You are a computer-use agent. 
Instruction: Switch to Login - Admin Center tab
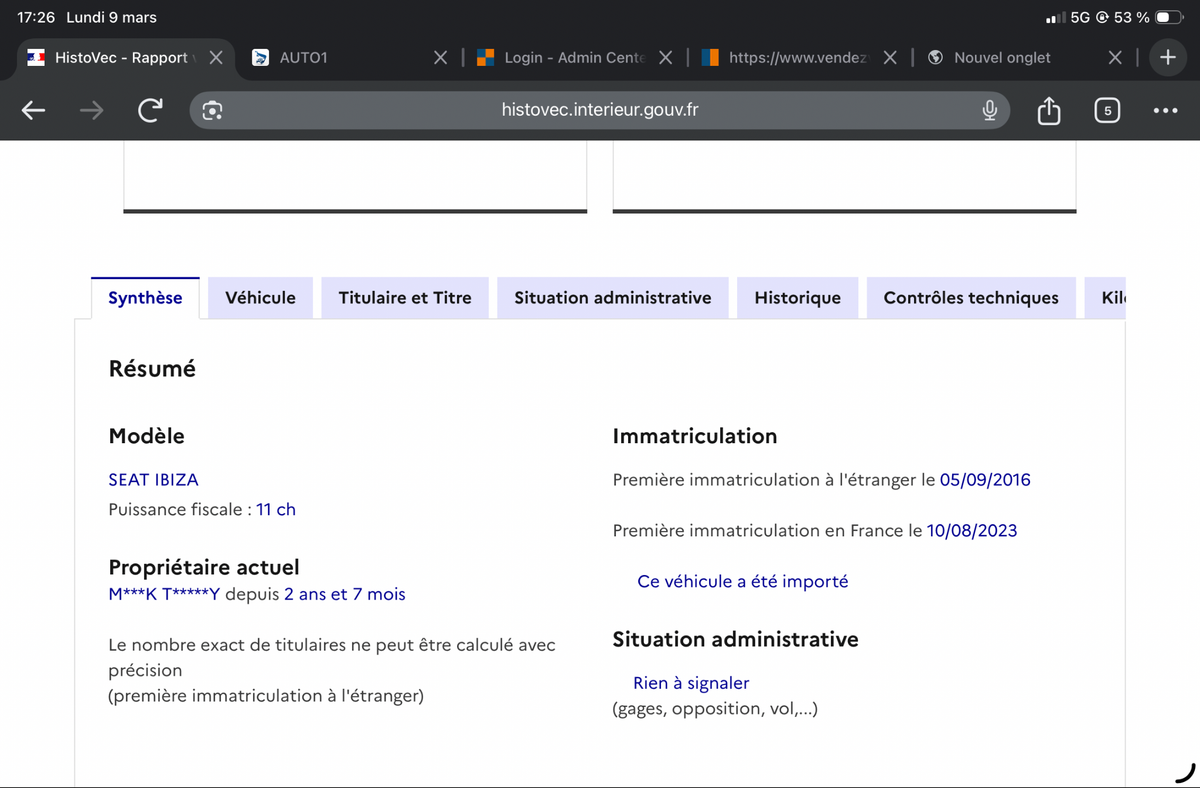point(570,57)
